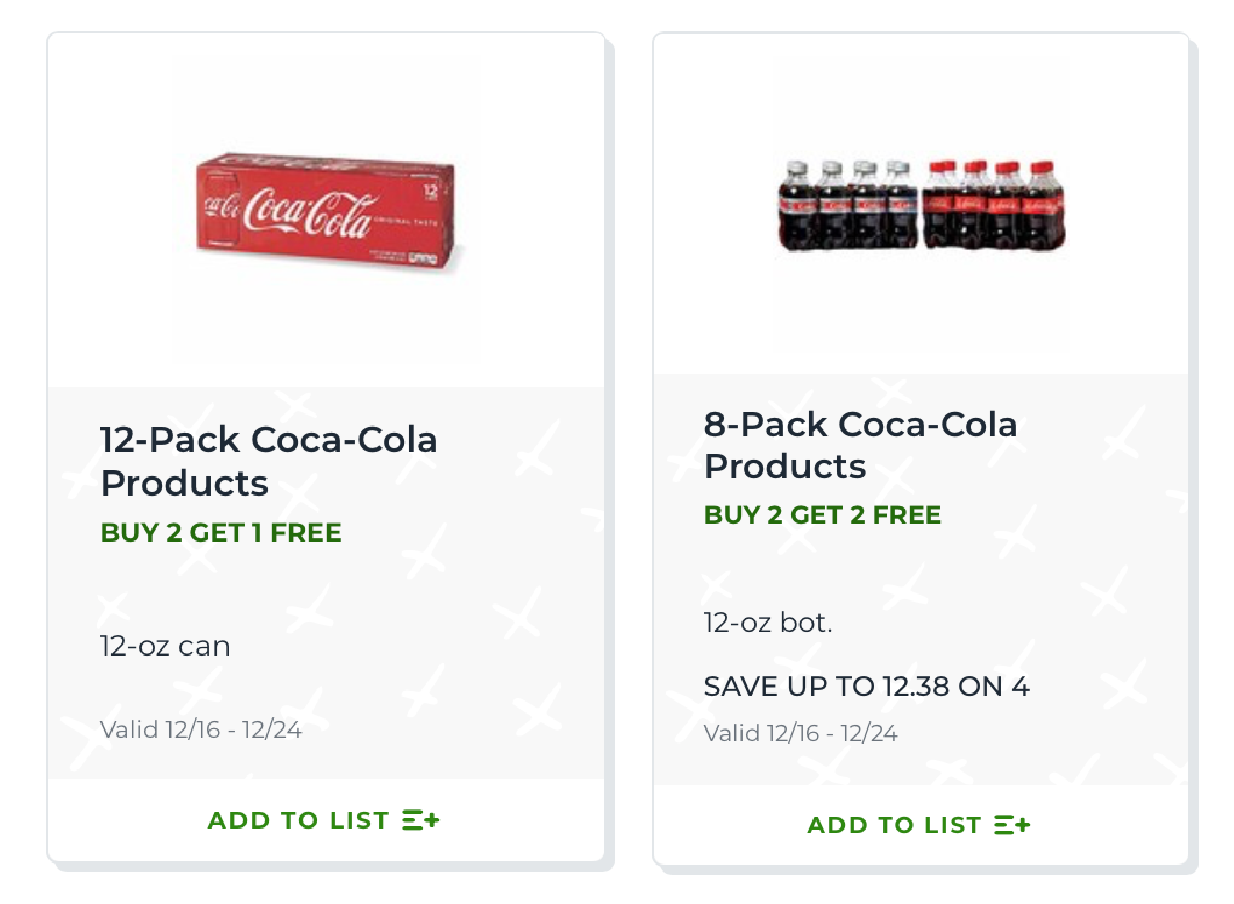Click the 12-Pack Coca-Cola Products title

269,461
